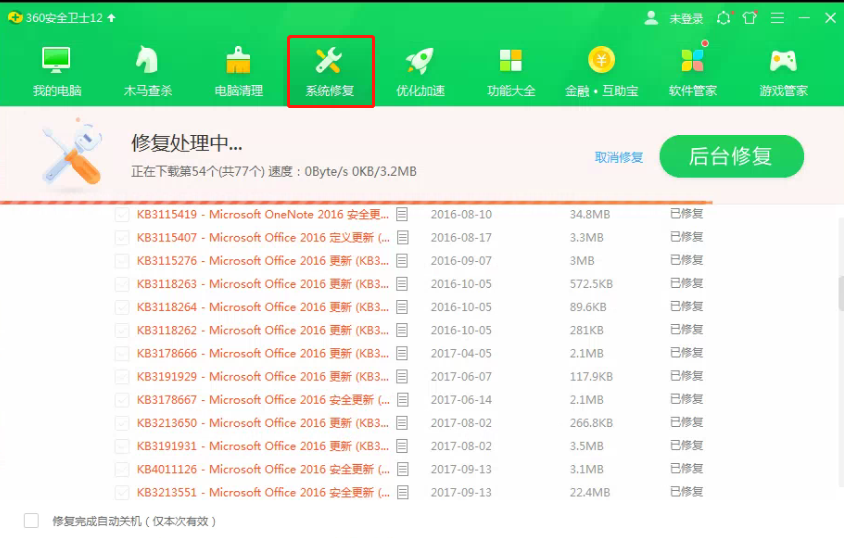This screenshot has width=844, height=538.
Task: Click date 2017-06-14 cell
Action: (461, 400)
